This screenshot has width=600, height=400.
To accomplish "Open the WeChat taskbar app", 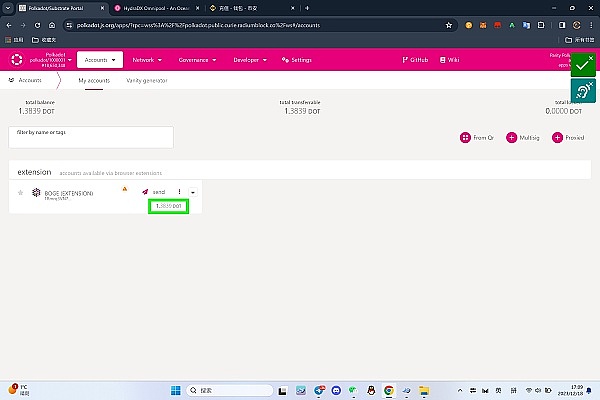I will click(x=352, y=390).
